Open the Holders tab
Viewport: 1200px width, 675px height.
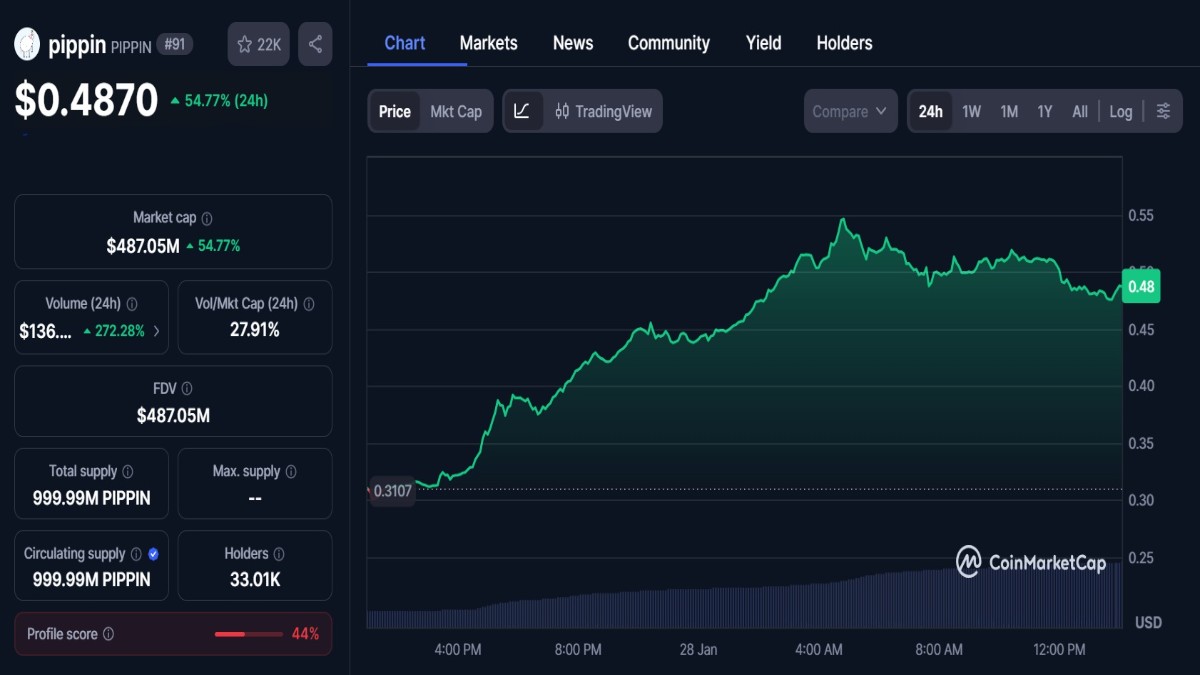[x=844, y=43]
